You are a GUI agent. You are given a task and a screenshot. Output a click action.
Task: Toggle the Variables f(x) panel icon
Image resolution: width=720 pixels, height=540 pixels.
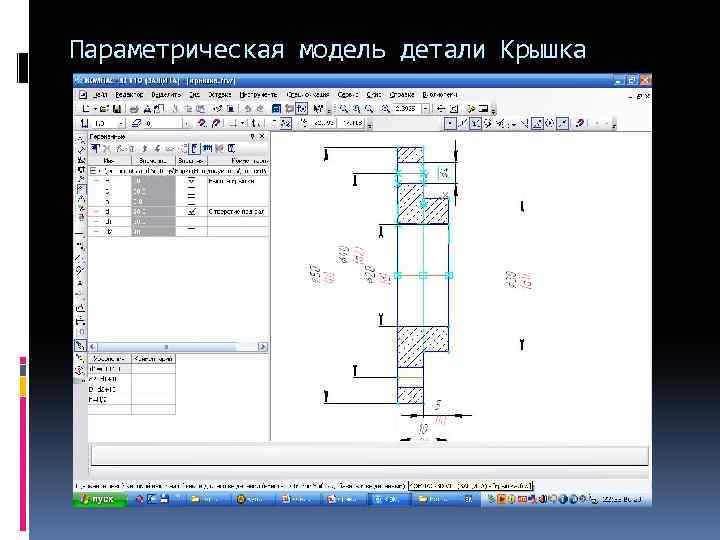coord(302,109)
